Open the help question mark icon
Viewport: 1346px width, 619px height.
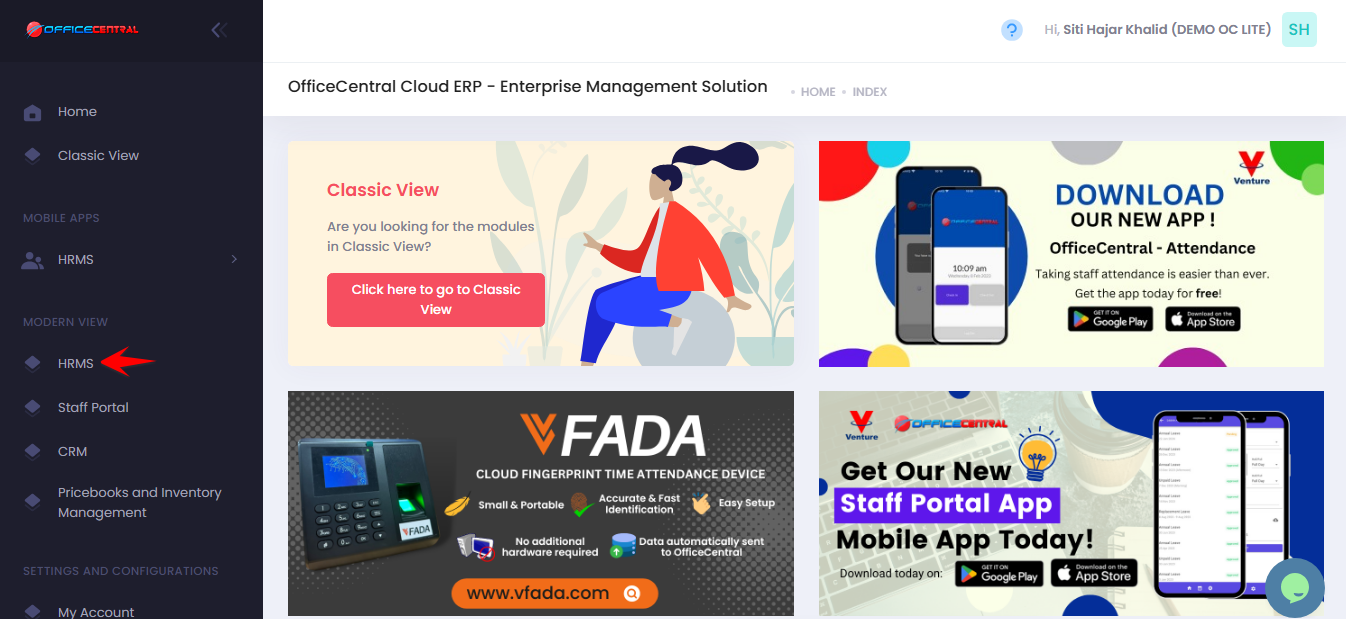(x=1012, y=30)
